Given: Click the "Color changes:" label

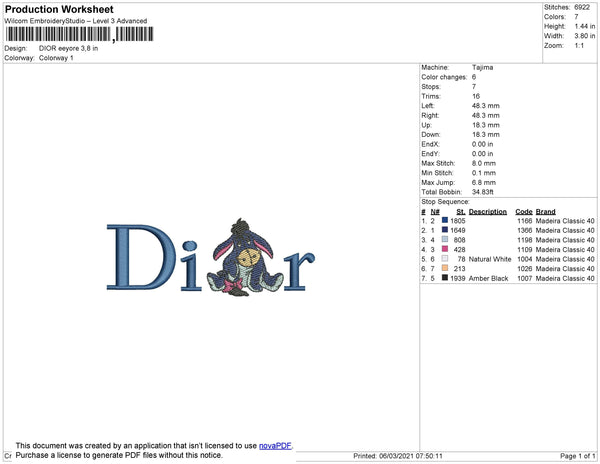Looking at the screenshot, I should coord(444,77).
